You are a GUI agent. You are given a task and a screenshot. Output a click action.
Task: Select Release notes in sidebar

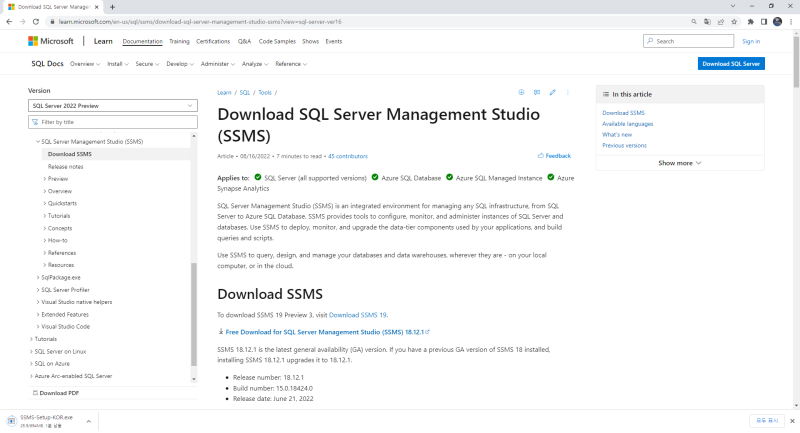[x=65, y=167]
